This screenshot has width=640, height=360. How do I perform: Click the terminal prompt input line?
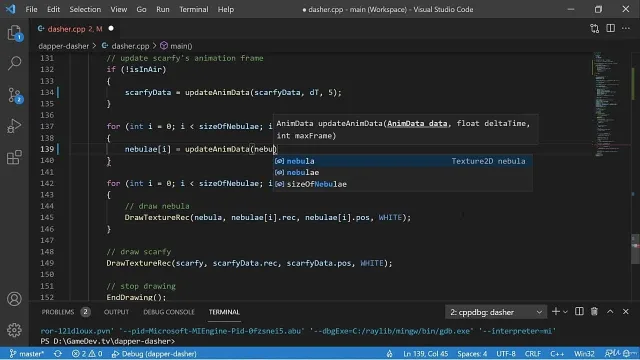click(x=108, y=341)
